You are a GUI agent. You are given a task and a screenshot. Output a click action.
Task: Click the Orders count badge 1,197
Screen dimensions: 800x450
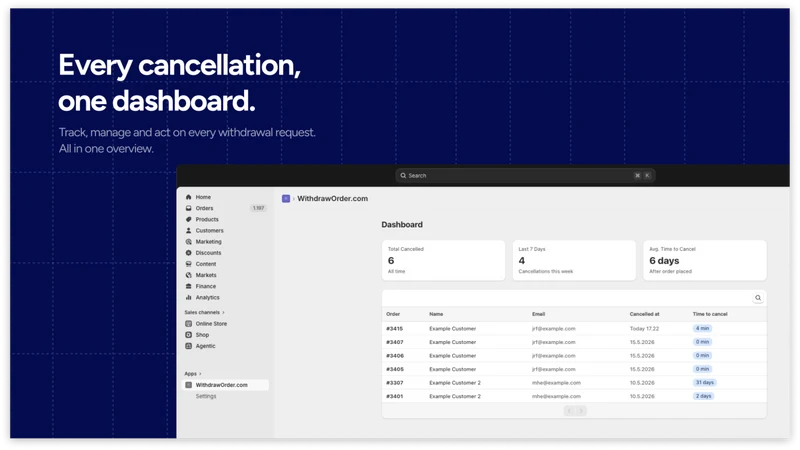tap(259, 208)
